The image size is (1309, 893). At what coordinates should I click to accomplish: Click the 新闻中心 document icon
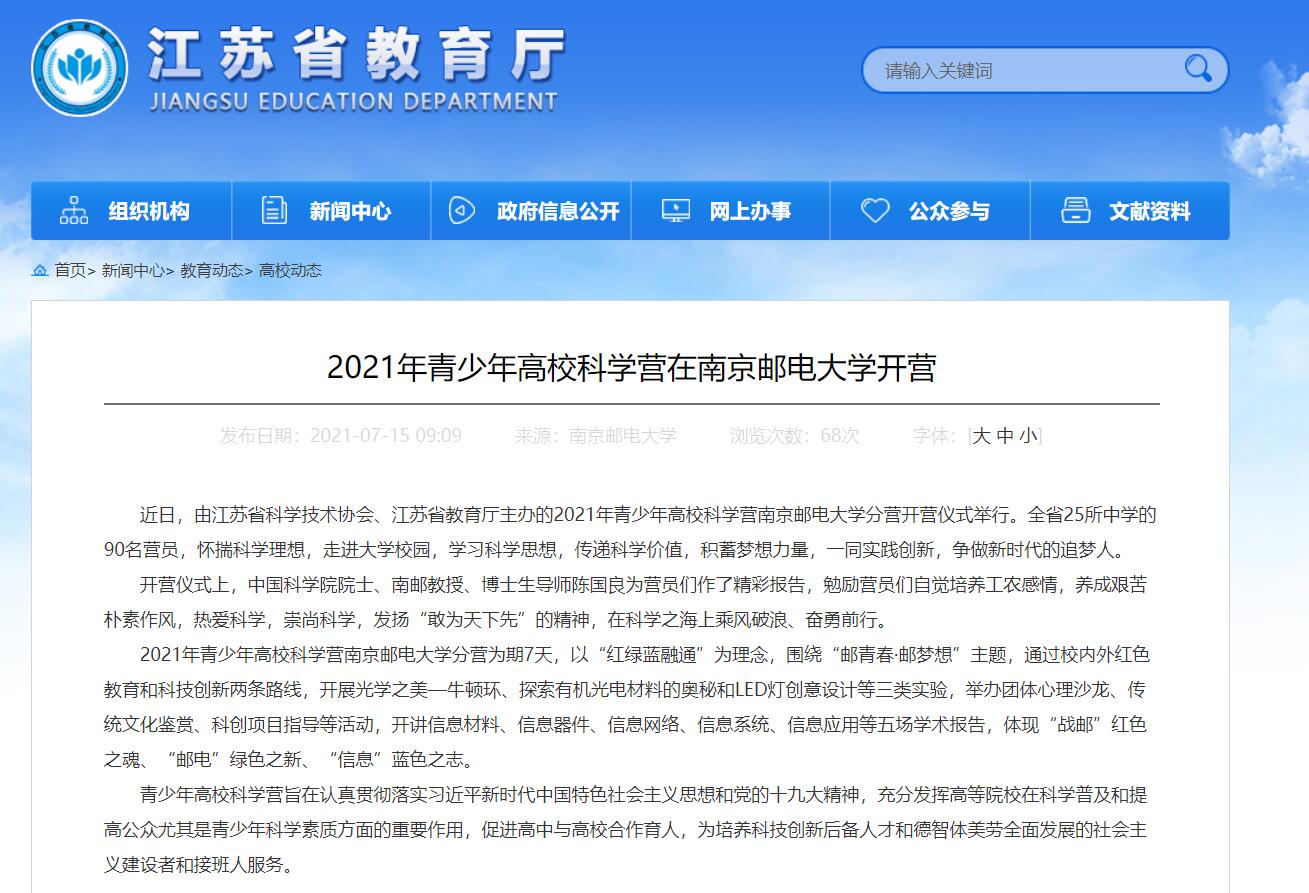tap(274, 211)
